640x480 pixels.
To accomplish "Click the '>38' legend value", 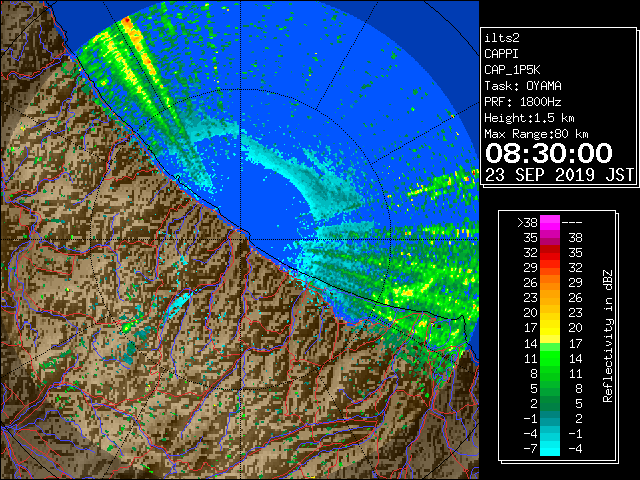I will coord(527,223).
